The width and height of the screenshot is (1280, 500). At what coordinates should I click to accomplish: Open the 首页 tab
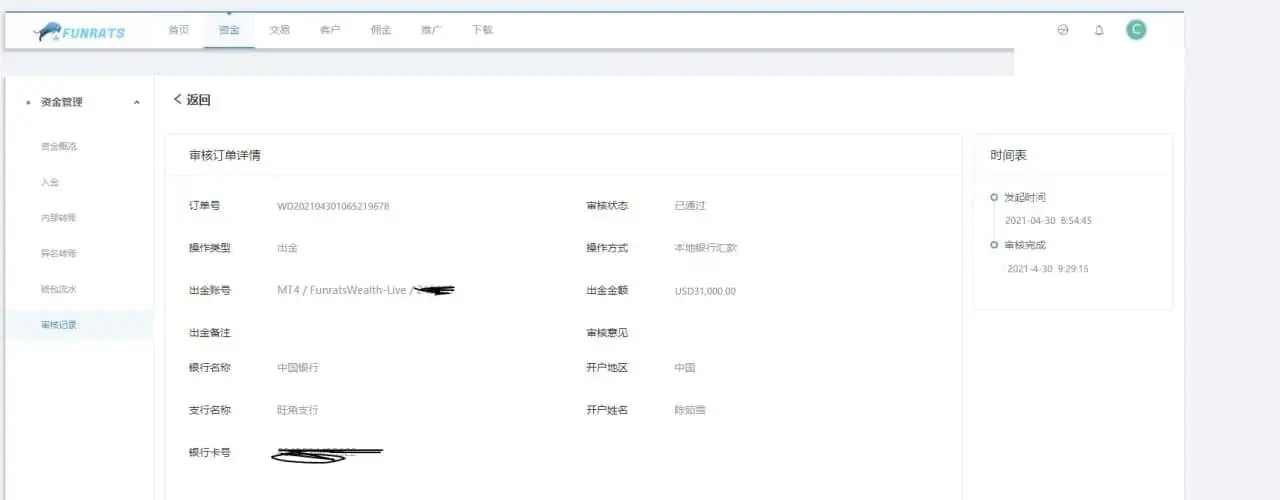(x=178, y=30)
